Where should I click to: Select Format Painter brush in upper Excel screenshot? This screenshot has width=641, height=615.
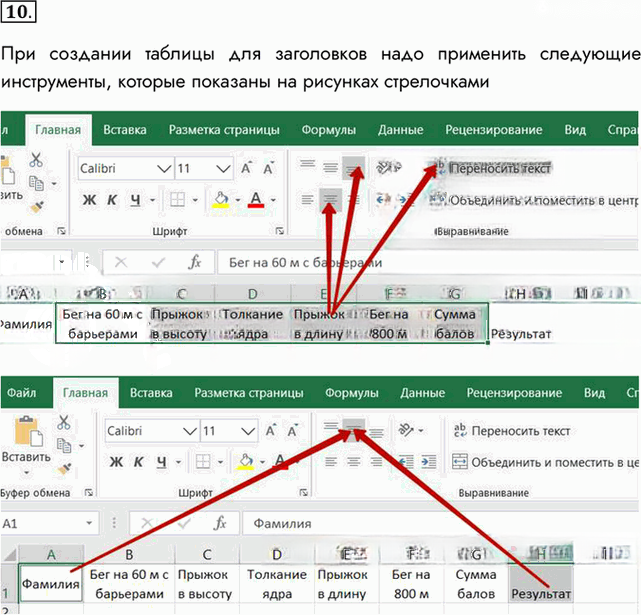pos(37,206)
